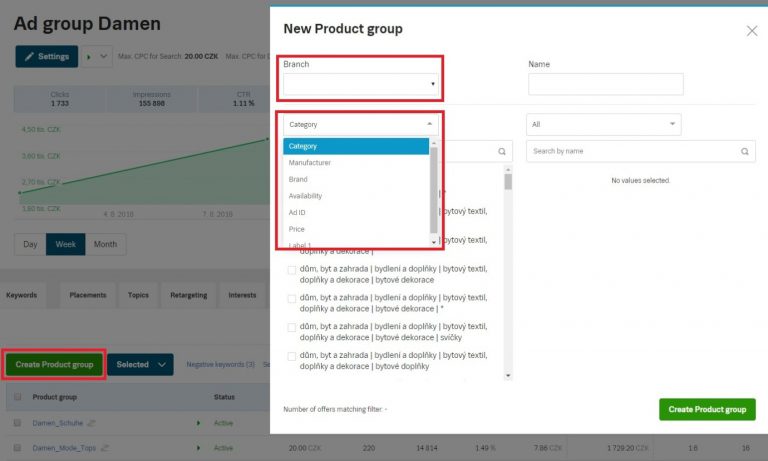Select Manufacturer option in list
The height and width of the screenshot is (461, 768).
coord(356,163)
